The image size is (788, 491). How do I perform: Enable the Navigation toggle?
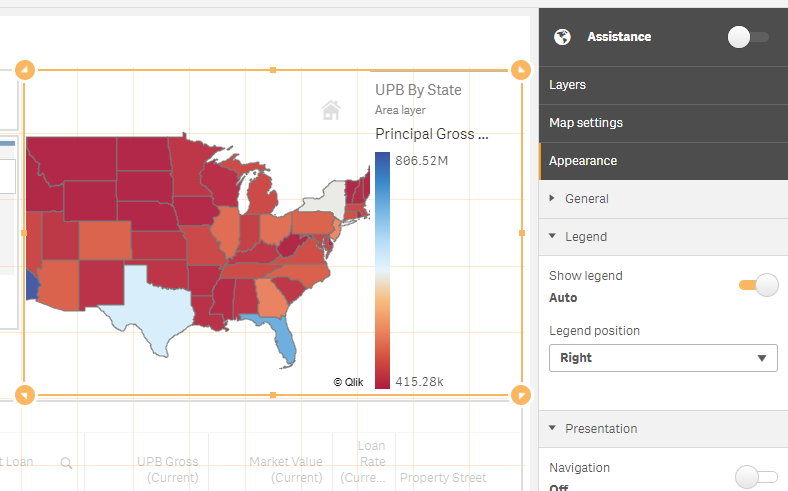pyautogui.click(x=755, y=477)
